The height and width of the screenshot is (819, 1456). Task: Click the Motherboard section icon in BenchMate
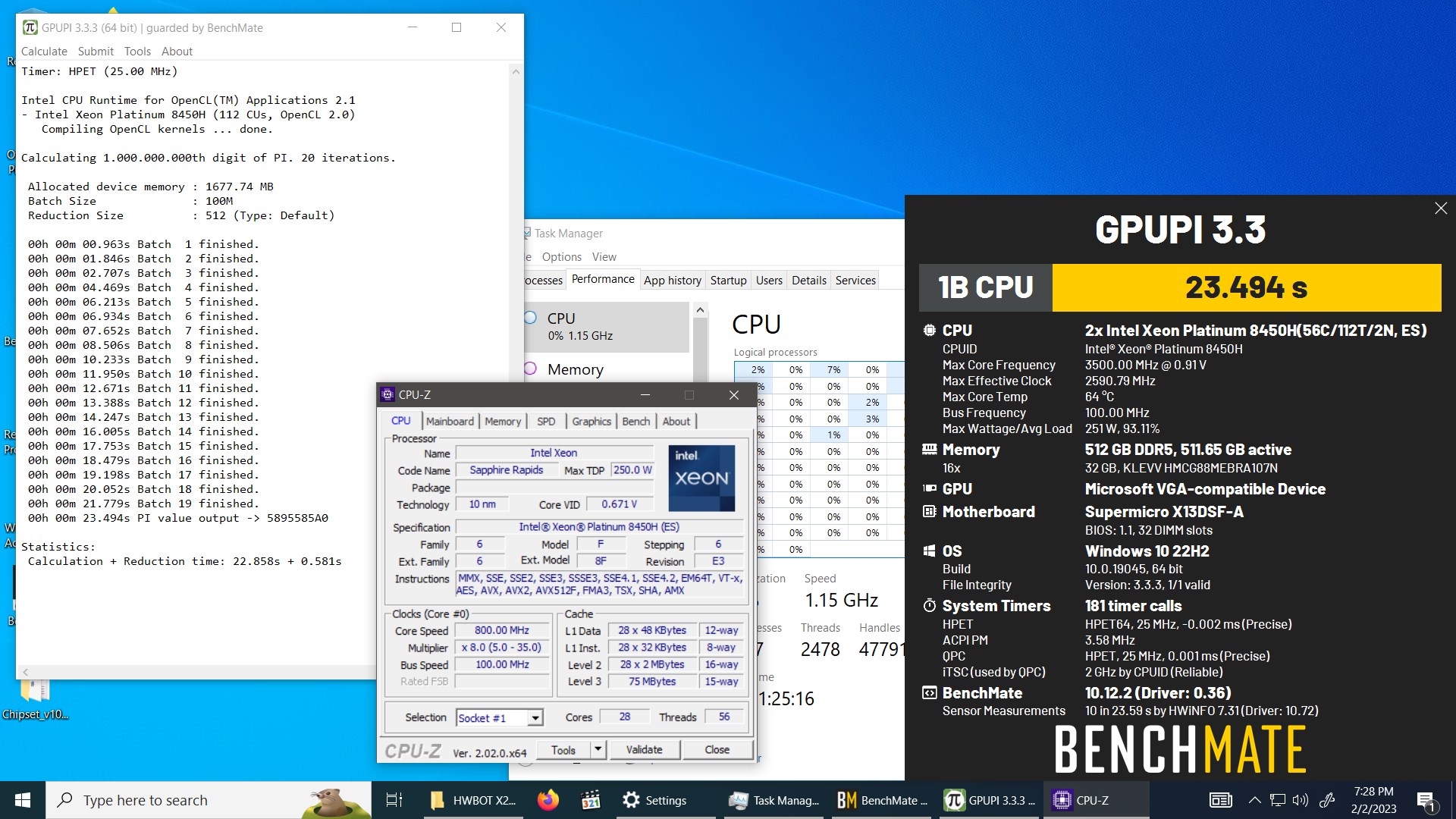point(930,512)
